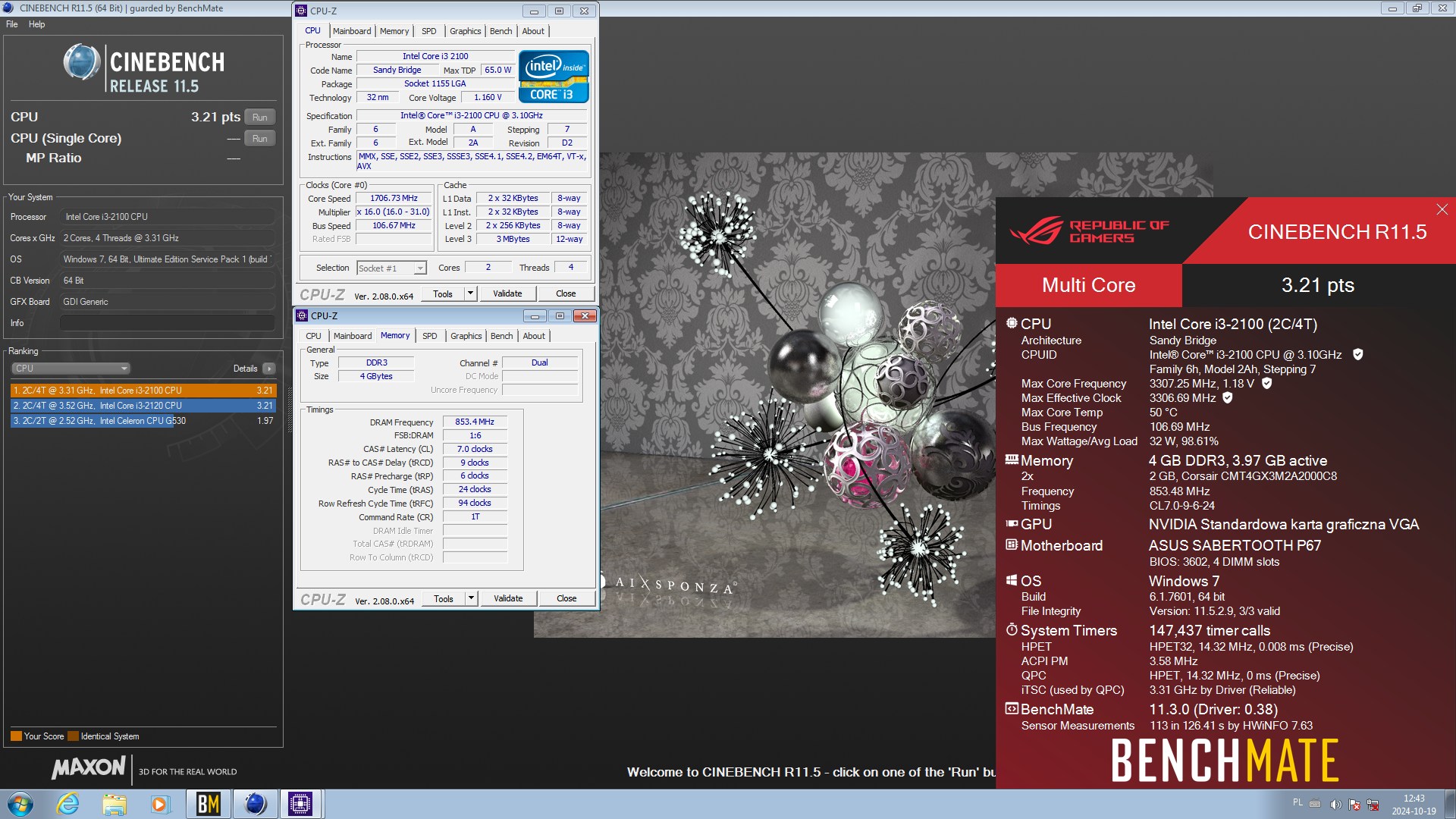Open the Graphics tab in lower CPU-Z

pos(466,336)
